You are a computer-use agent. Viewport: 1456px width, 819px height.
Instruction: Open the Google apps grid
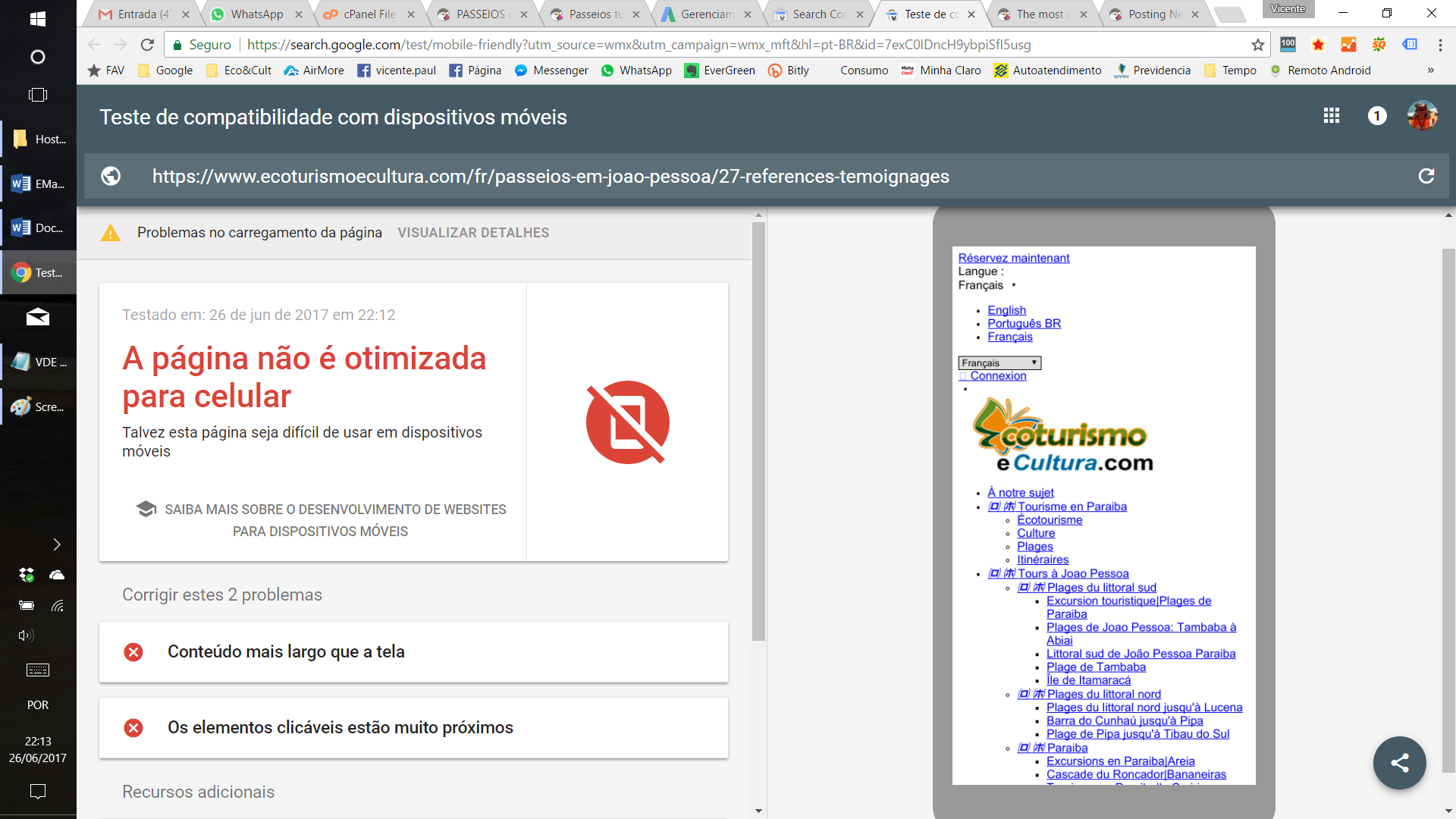click(1332, 116)
